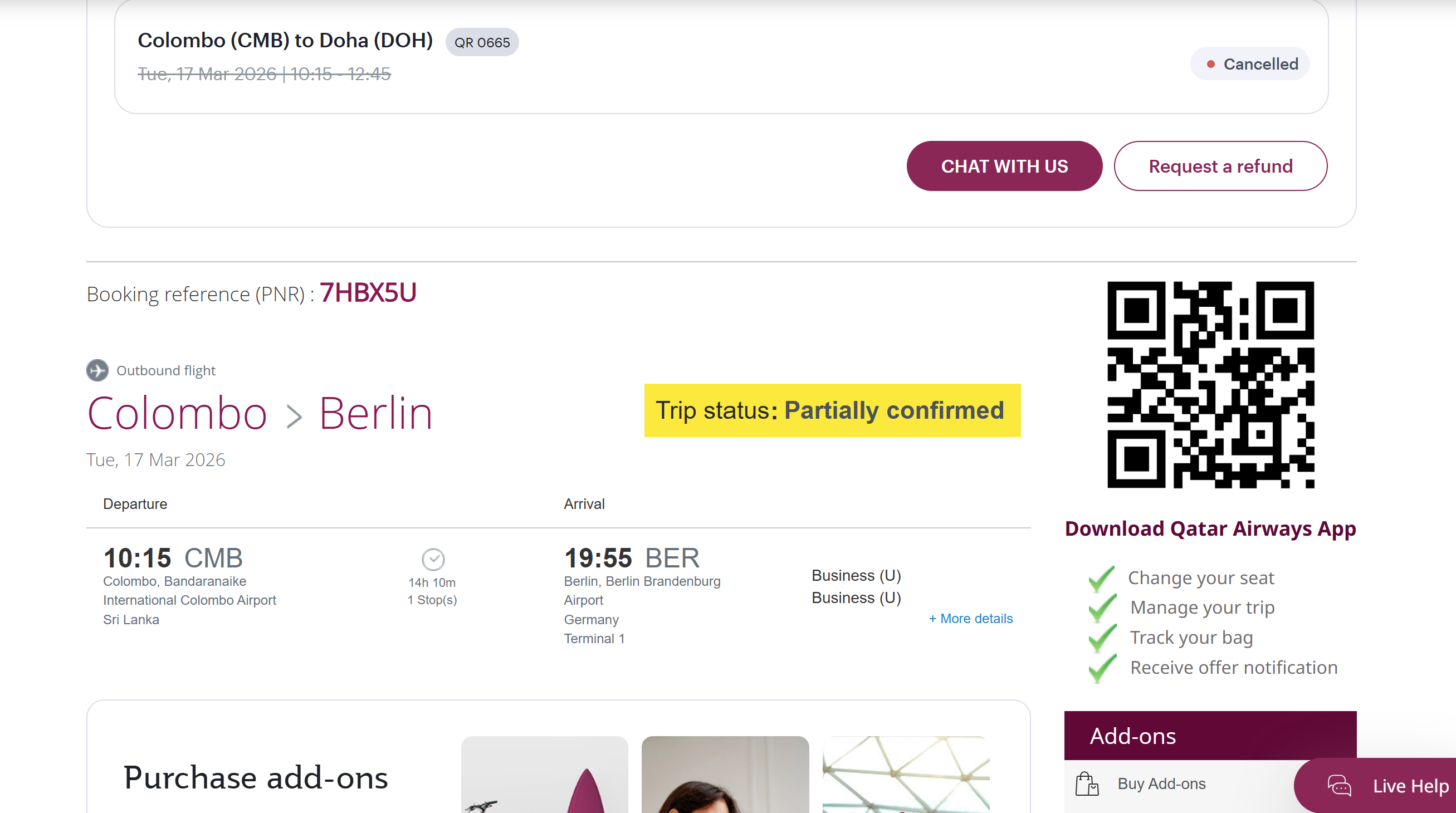1456x813 pixels.
Task: Click the outbound flight airplane icon
Action: click(97, 371)
